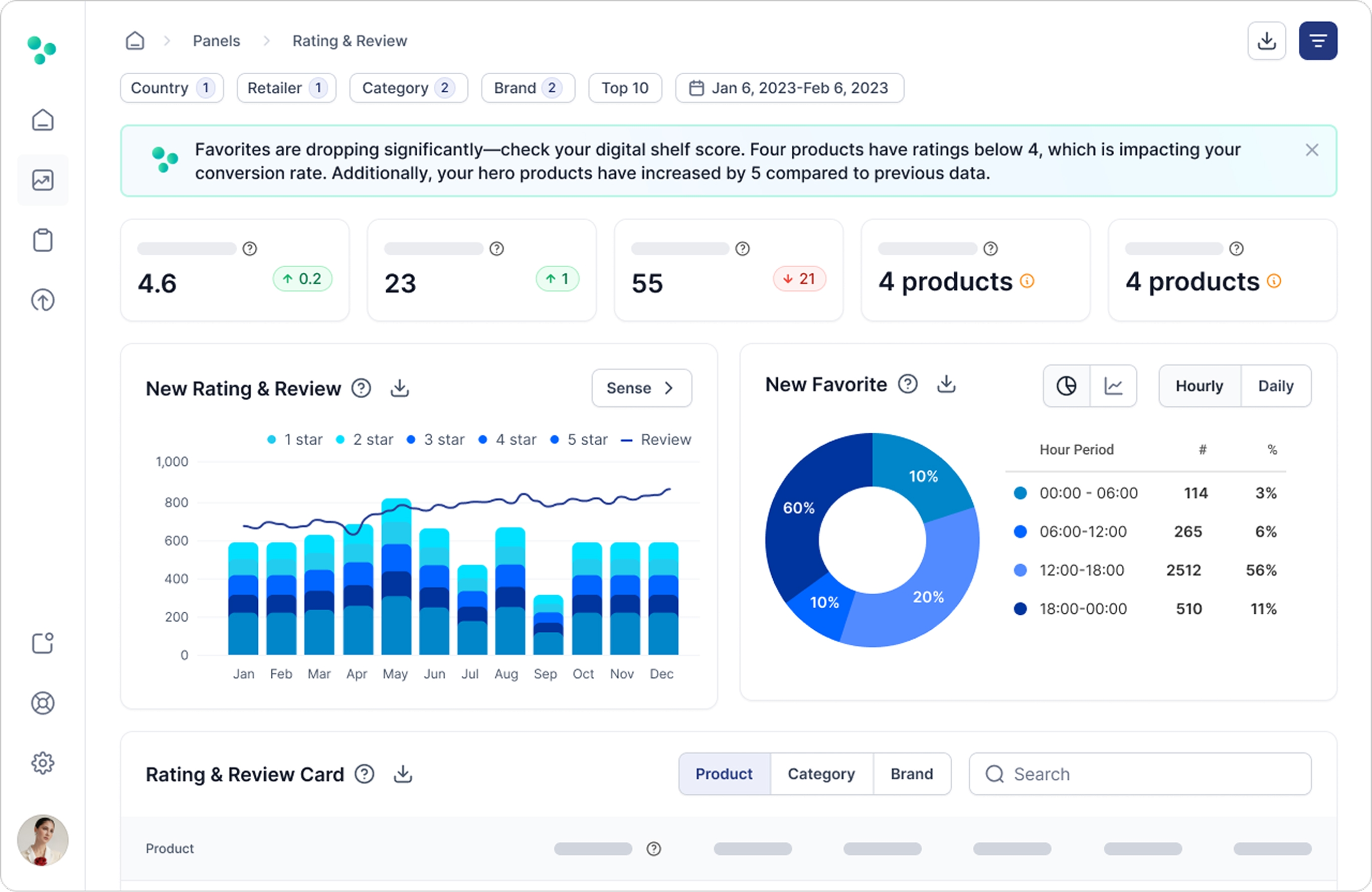The height and width of the screenshot is (892, 1372).
Task: Go to Panels breadcrumb
Action: (x=216, y=41)
